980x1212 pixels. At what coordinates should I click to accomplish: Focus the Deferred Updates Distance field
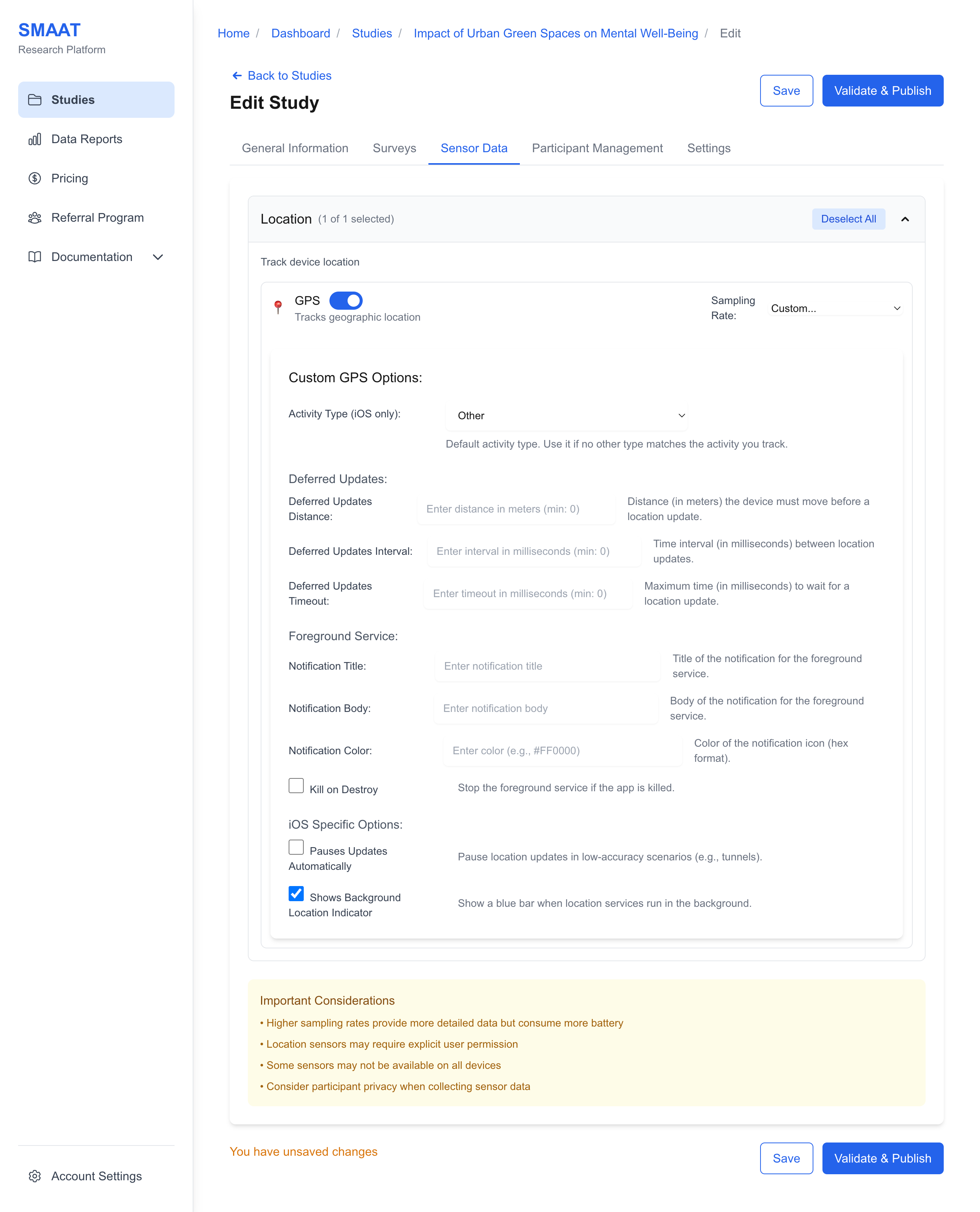click(516, 509)
